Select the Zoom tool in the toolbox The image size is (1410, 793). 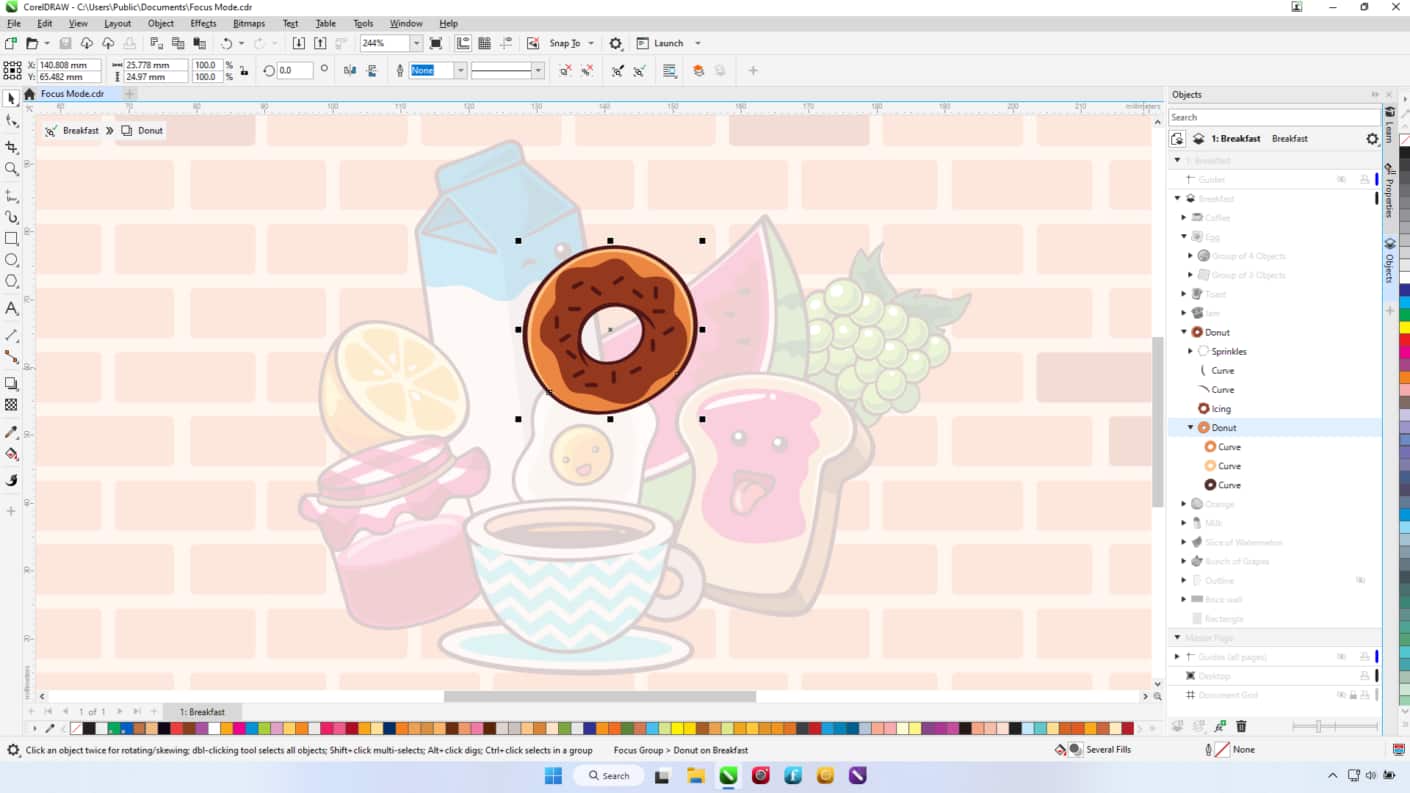(x=12, y=169)
